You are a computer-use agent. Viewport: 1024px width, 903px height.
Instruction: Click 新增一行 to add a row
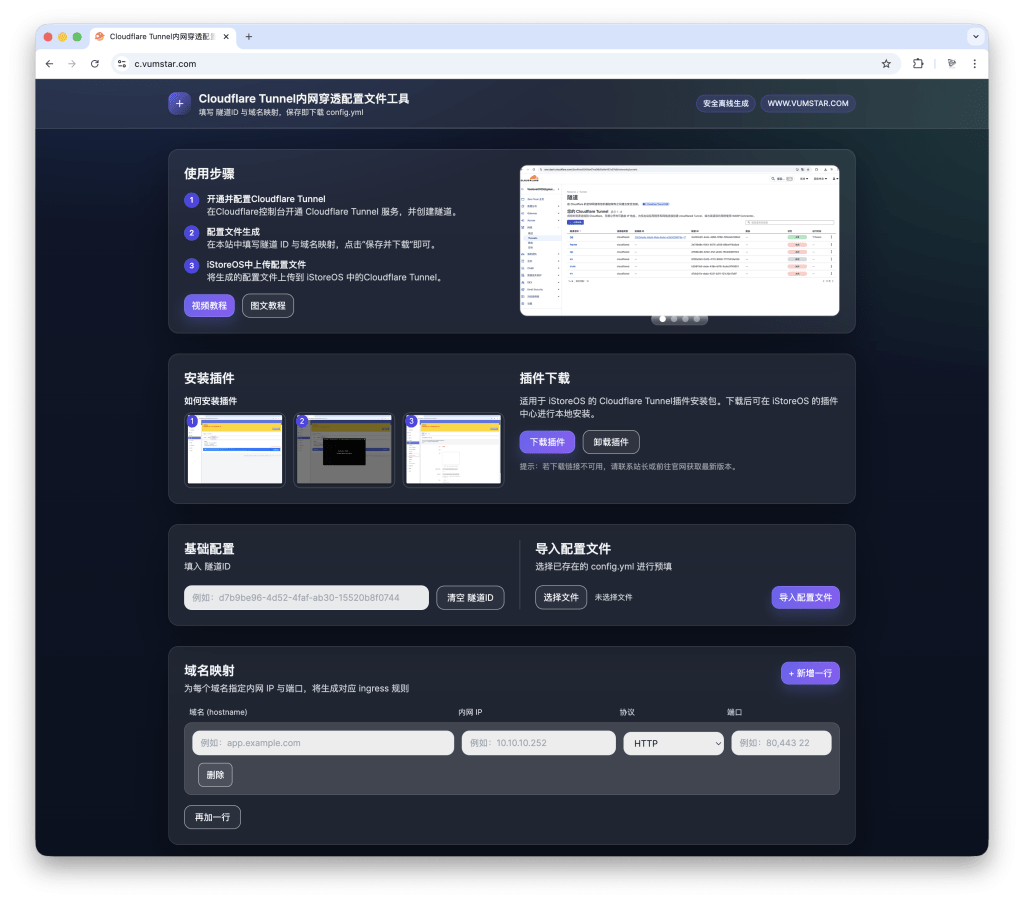coord(810,674)
